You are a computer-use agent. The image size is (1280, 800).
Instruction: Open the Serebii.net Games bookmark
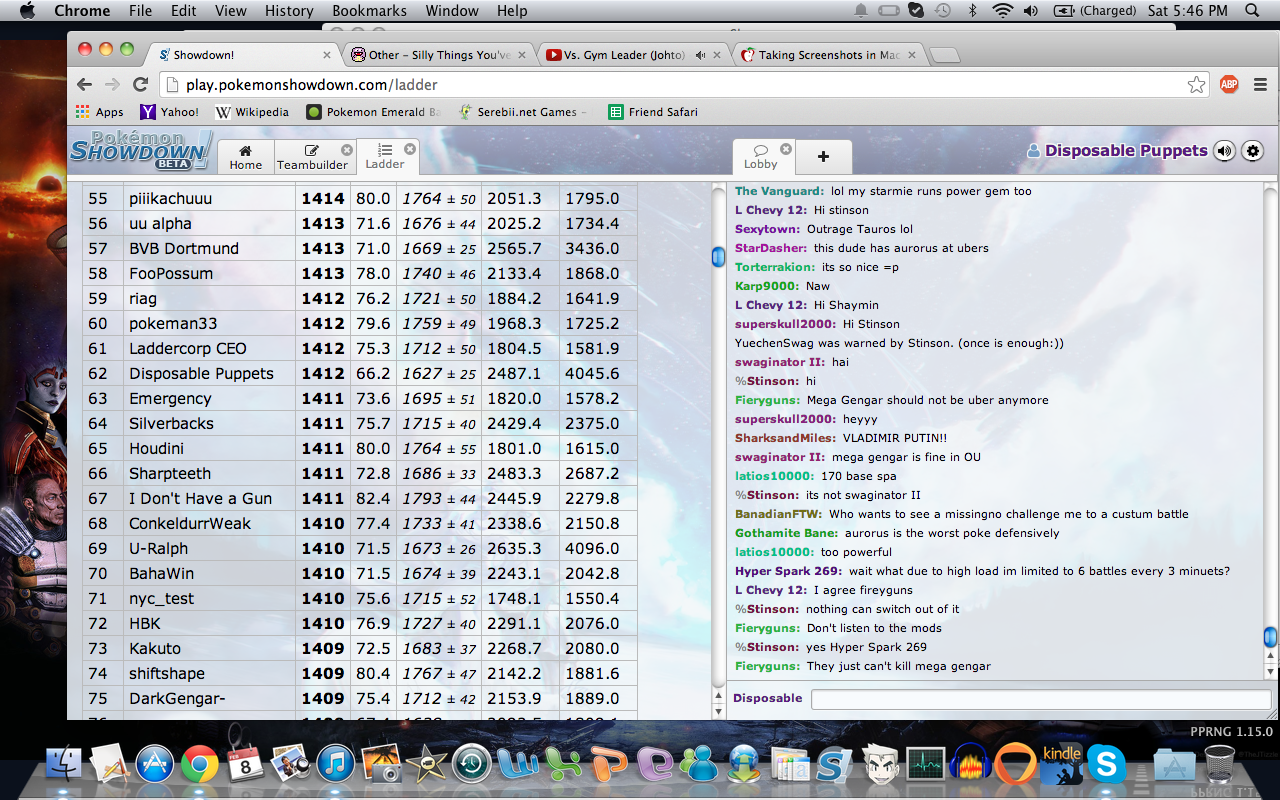click(521, 112)
